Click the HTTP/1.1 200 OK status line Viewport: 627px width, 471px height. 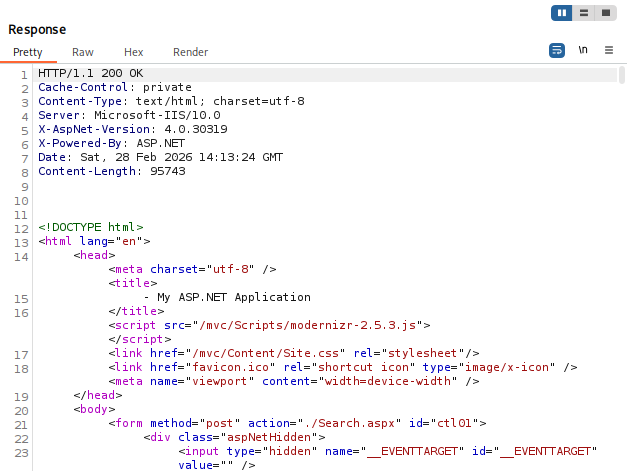click(90, 74)
